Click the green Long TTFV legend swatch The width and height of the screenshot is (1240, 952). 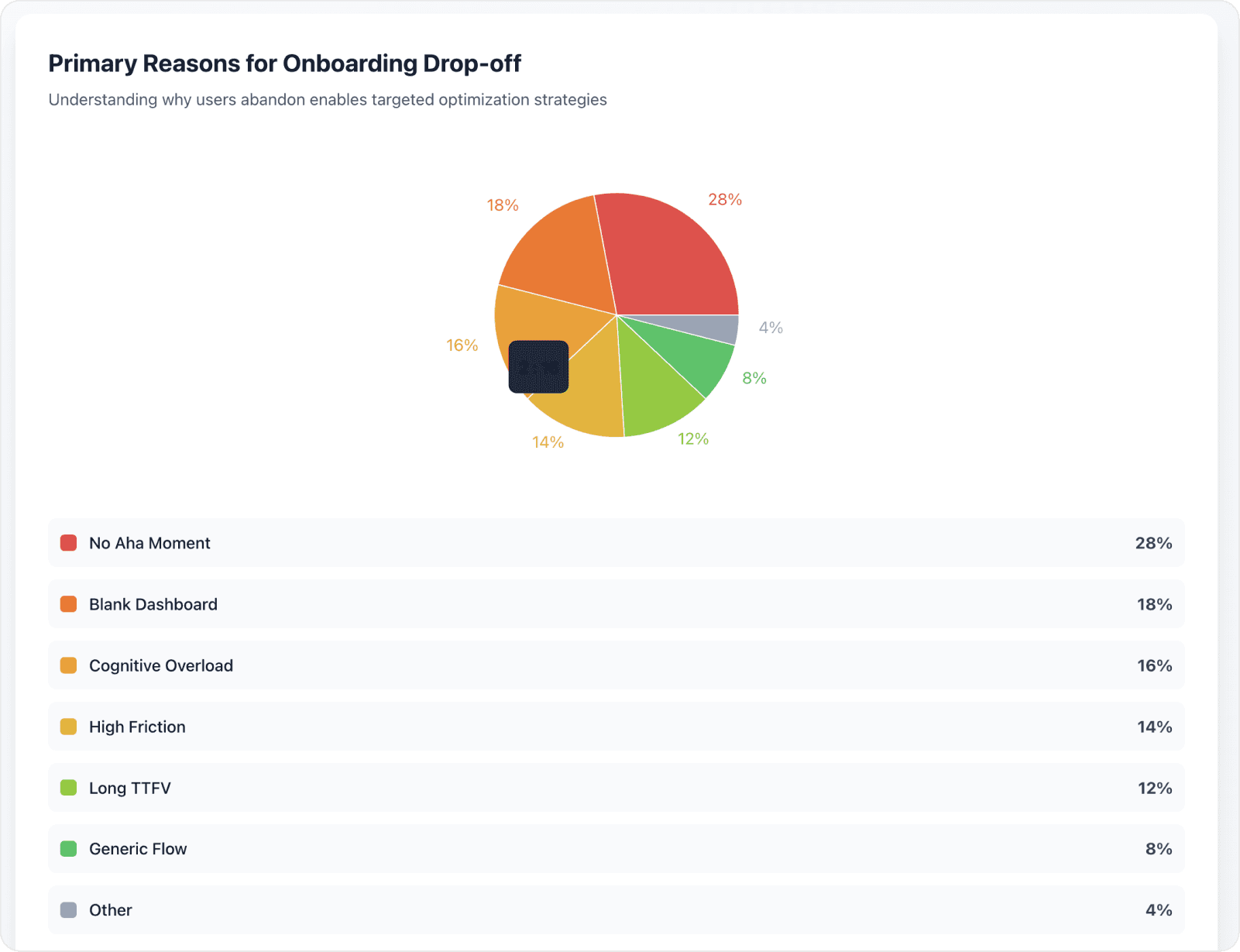[68, 788]
